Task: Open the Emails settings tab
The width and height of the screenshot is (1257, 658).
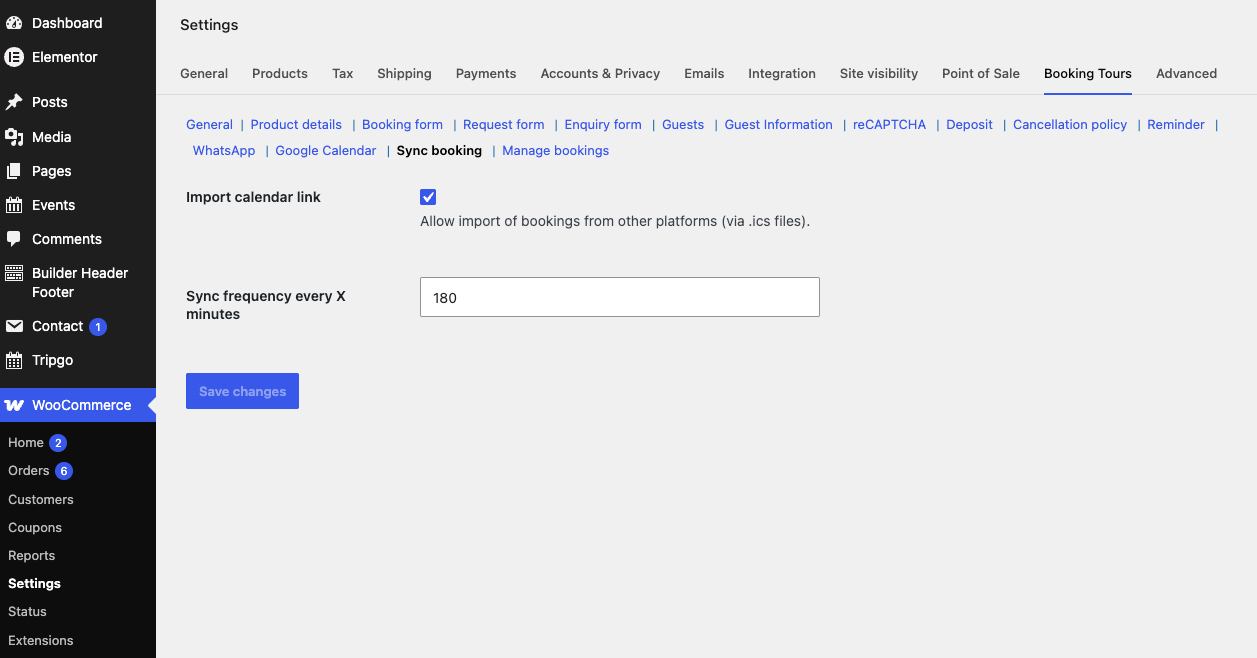Action: coord(704,73)
